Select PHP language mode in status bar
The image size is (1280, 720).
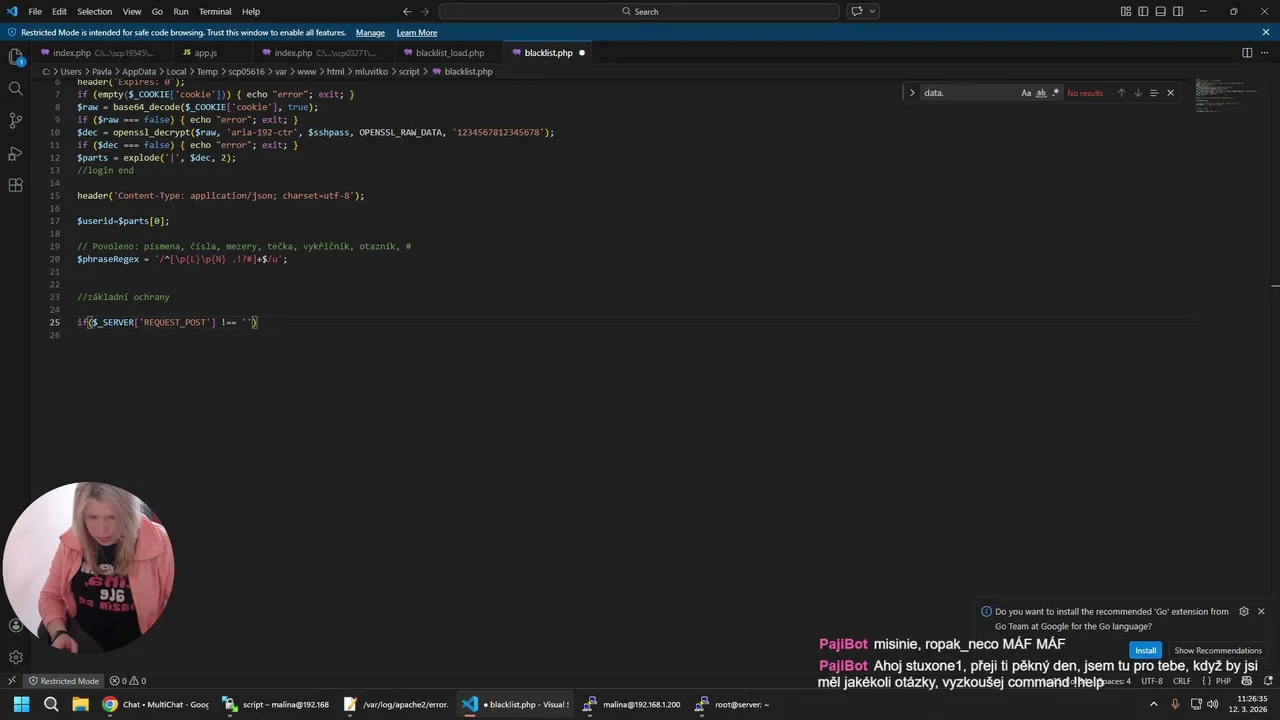pyautogui.click(x=1223, y=681)
